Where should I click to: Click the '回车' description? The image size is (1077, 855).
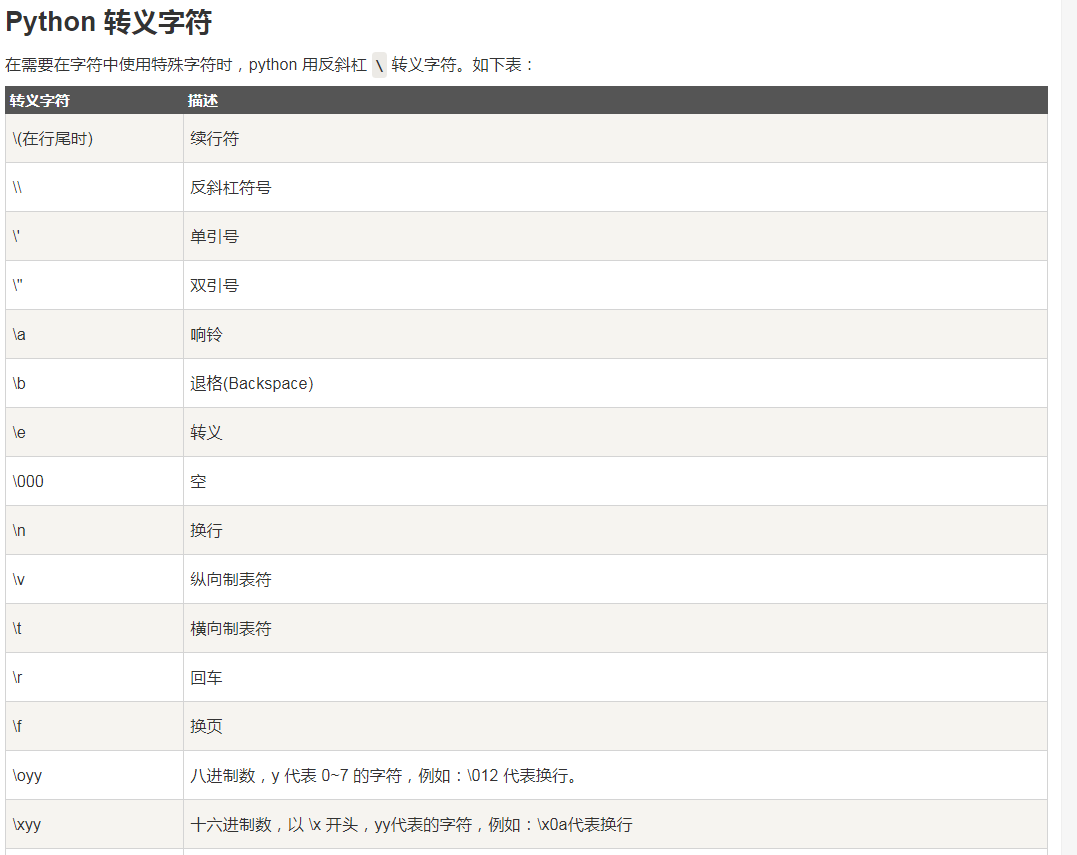206,678
